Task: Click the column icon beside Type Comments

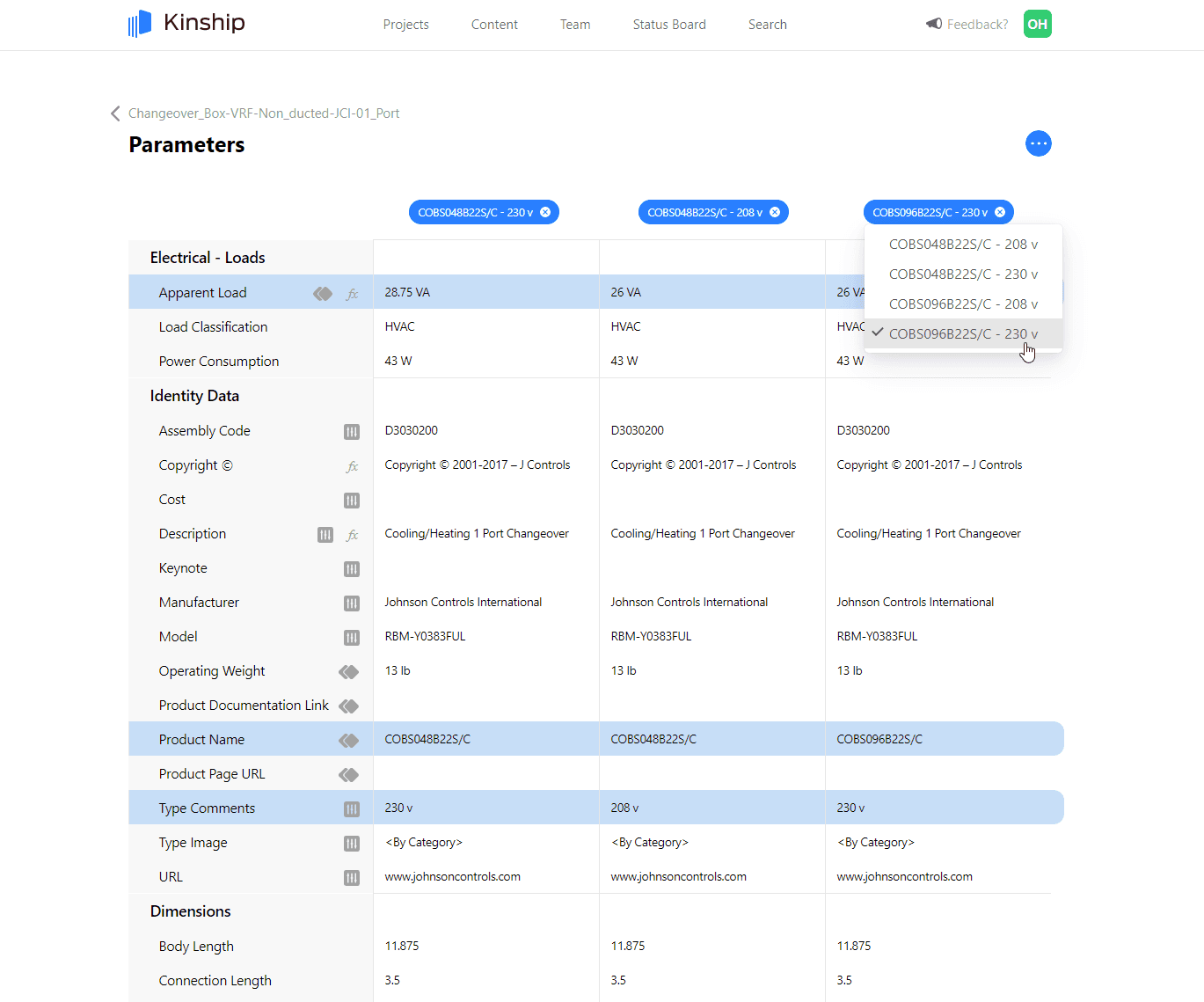Action: [x=352, y=809]
